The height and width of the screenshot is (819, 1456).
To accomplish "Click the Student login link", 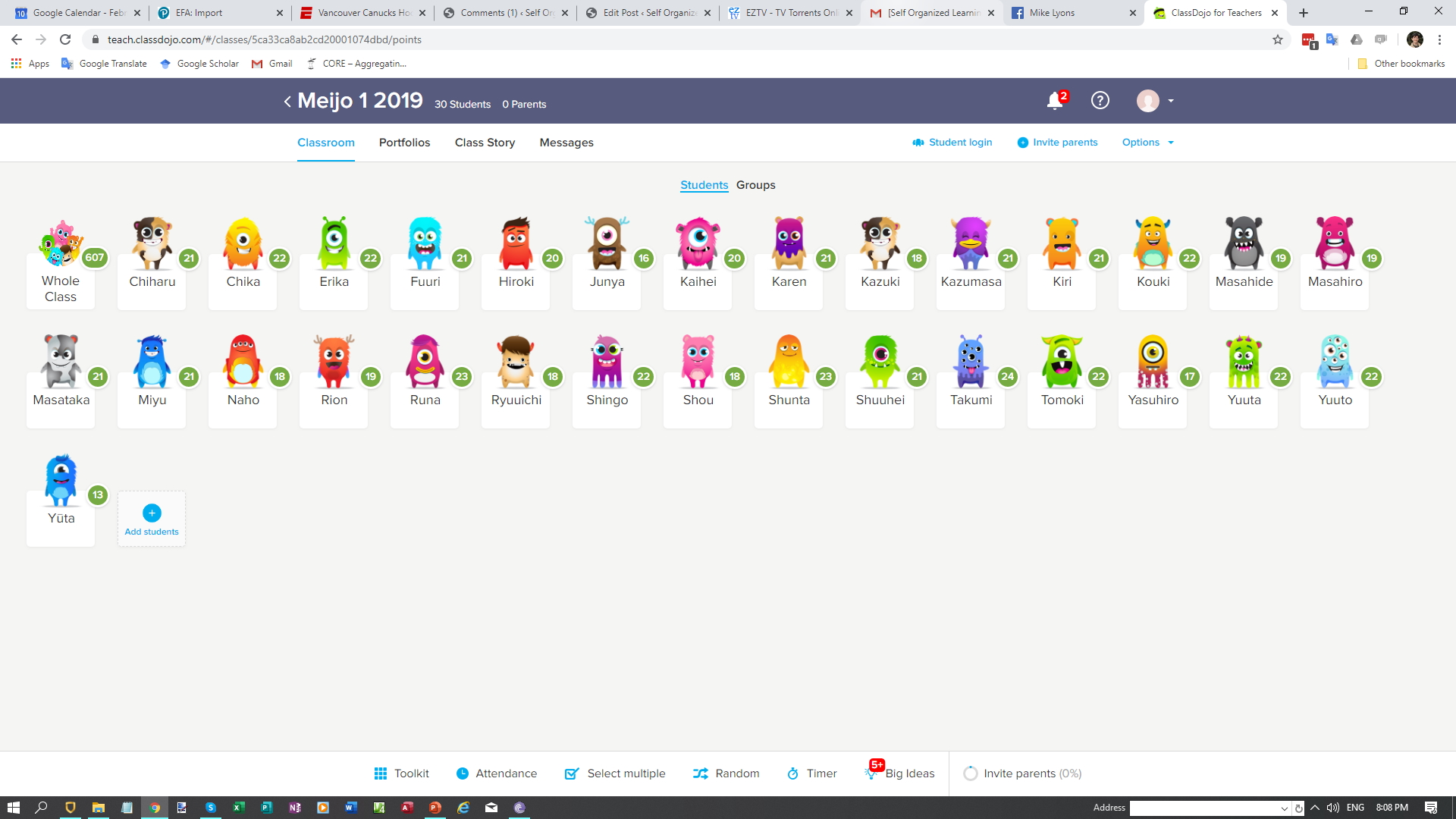I will pos(952,142).
